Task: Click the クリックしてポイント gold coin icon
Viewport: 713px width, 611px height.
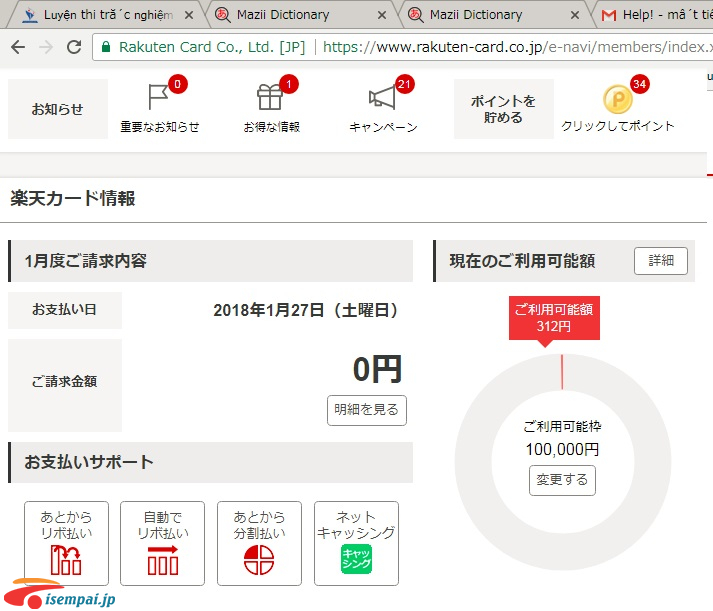Action: 618,100
